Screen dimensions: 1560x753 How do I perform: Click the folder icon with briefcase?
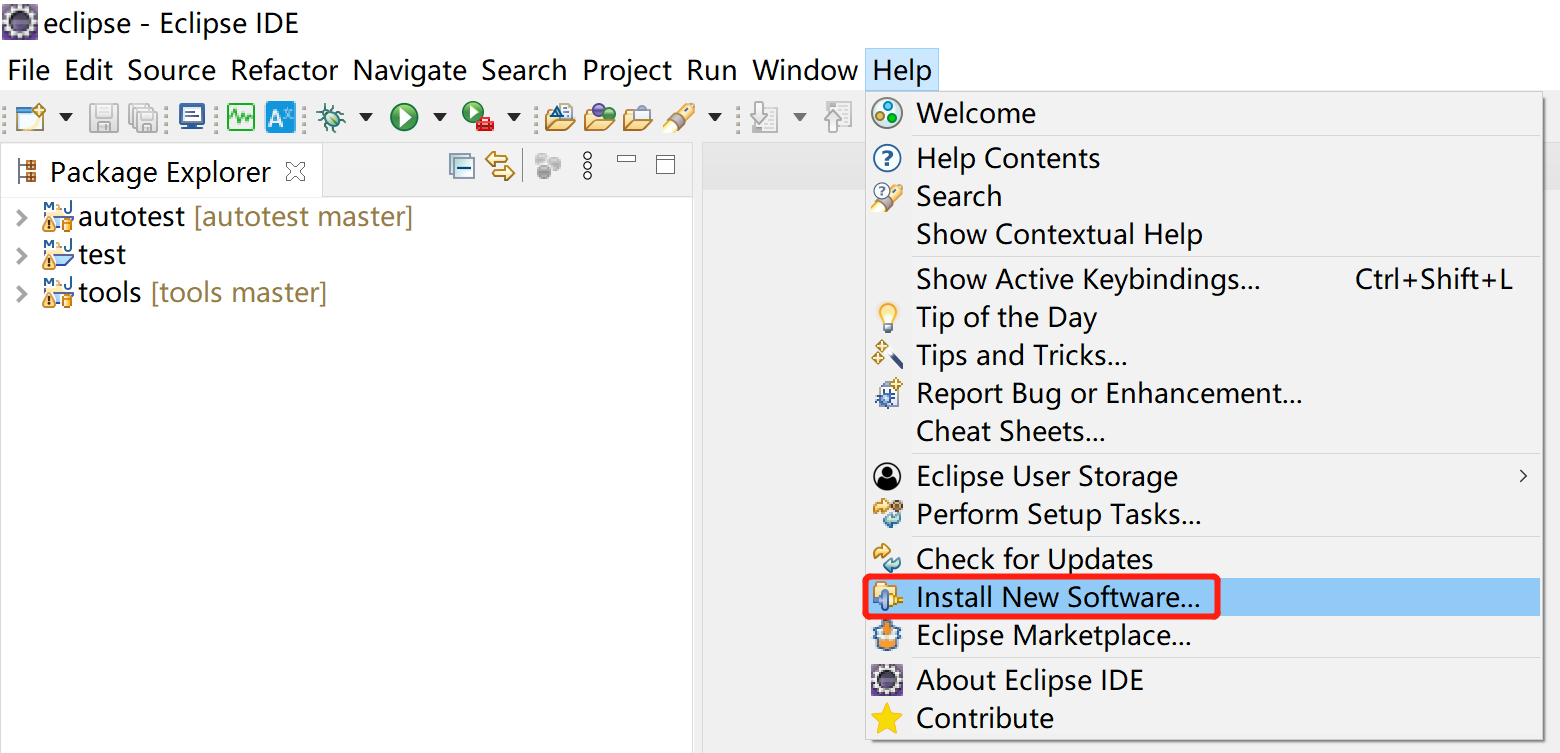point(637,117)
